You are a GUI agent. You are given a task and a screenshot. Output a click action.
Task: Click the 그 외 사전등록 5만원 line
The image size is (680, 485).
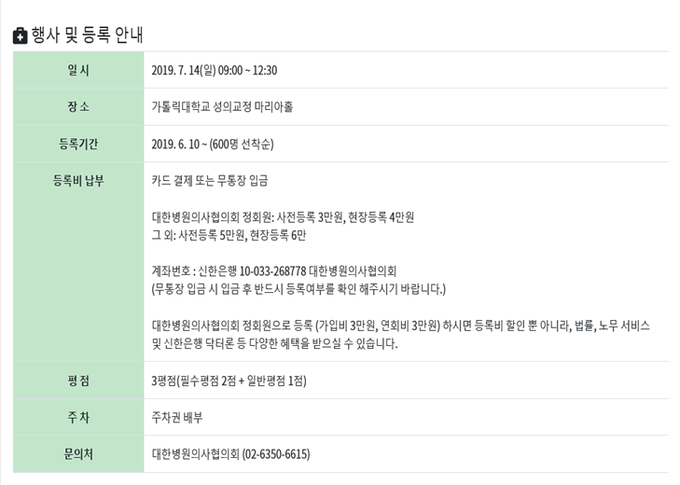click(229, 236)
